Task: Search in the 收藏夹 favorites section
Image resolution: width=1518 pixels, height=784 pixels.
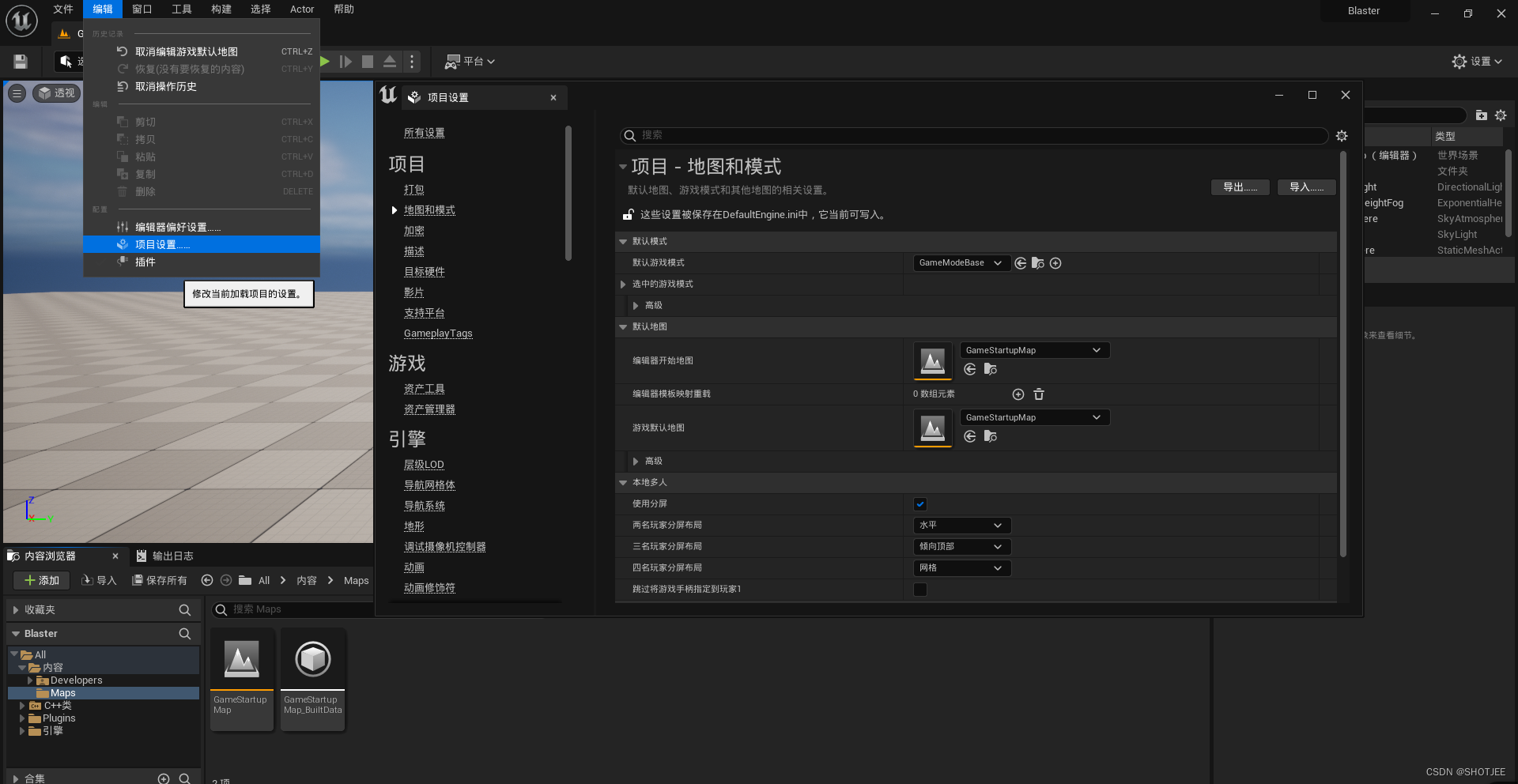Action: (185, 610)
